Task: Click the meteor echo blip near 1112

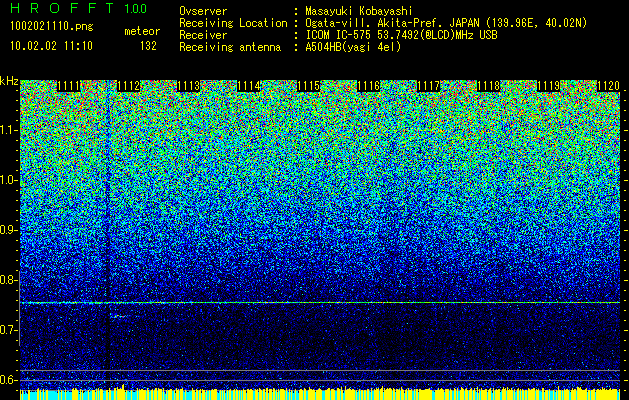Action: click(x=119, y=317)
